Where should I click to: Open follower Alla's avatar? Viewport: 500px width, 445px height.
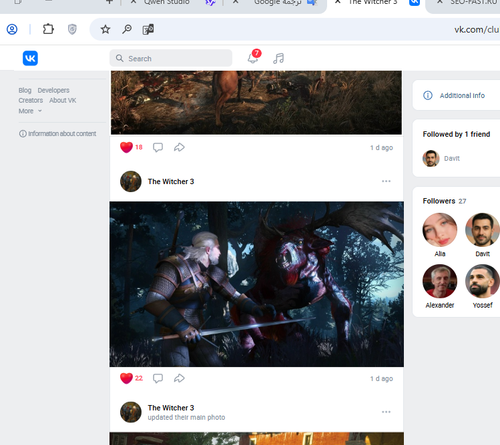(440, 230)
